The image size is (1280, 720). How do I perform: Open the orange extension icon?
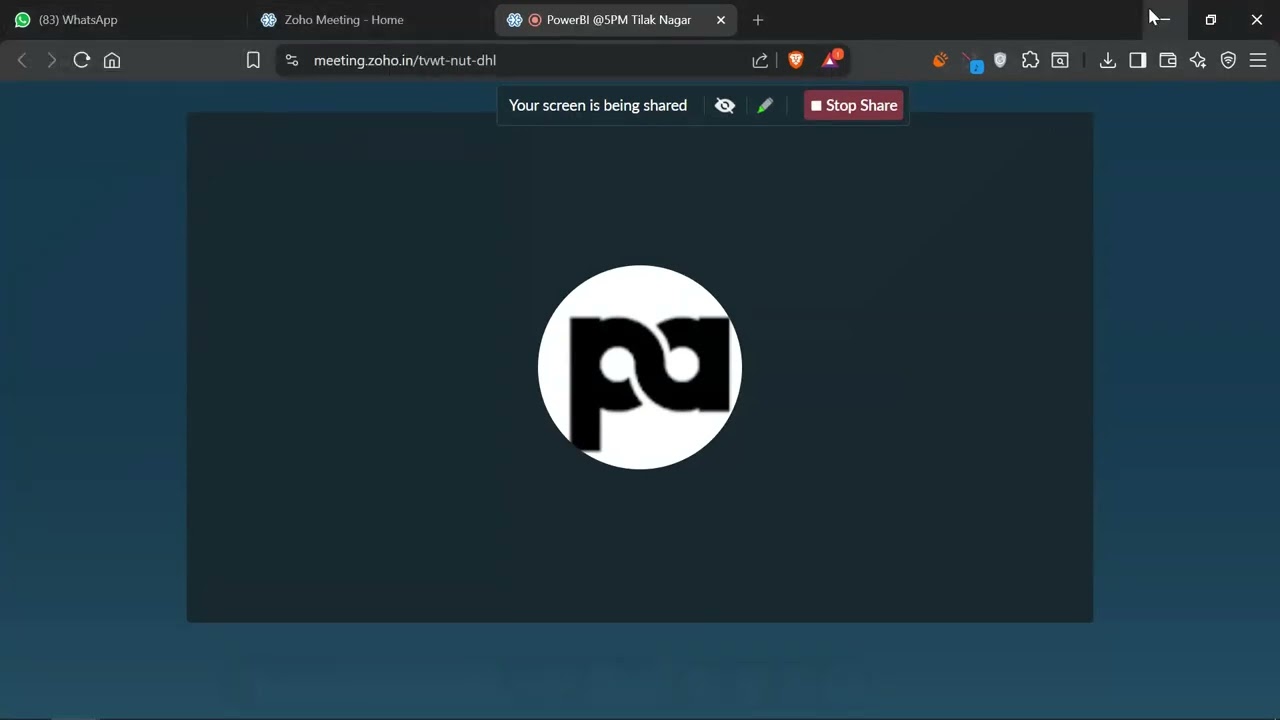940,60
